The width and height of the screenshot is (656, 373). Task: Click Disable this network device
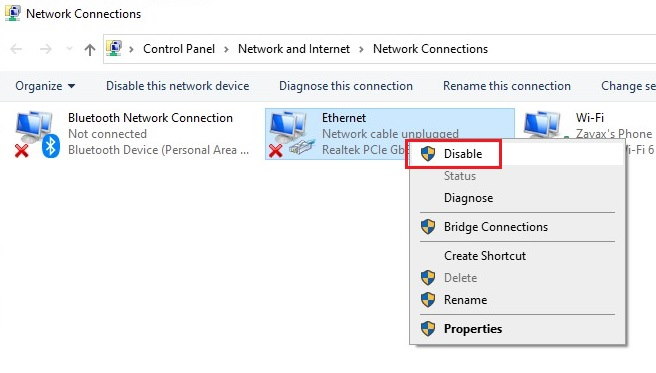pyautogui.click(x=177, y=86)
